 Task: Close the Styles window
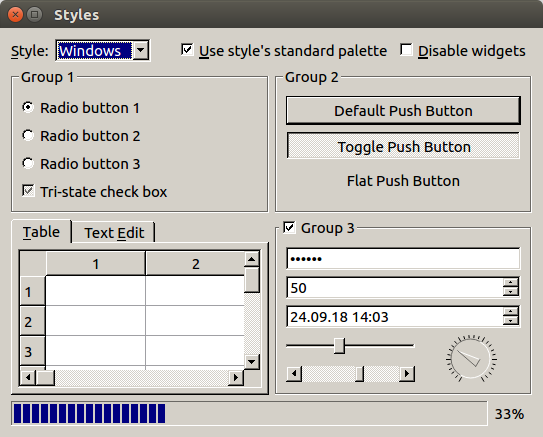(15, 15)
